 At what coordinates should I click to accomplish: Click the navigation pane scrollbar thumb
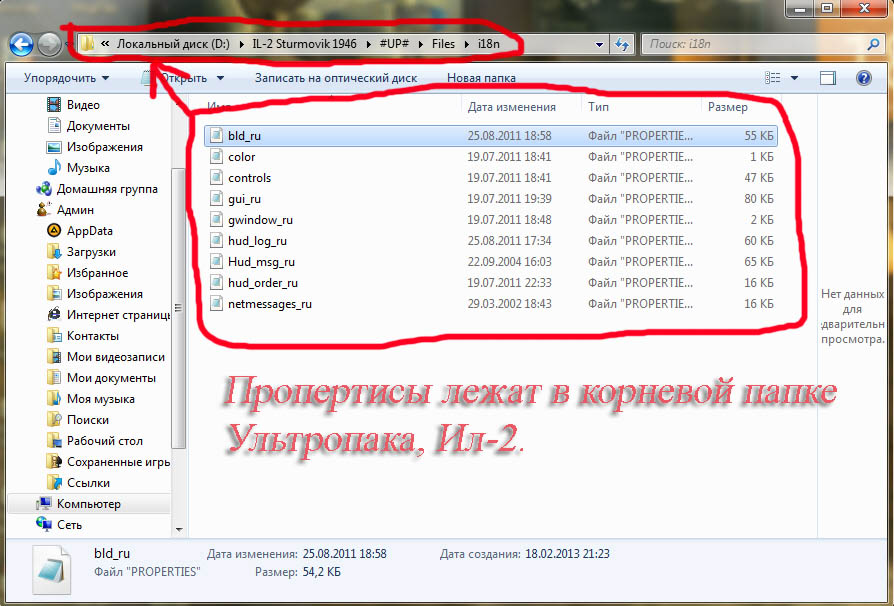point(179,308)
